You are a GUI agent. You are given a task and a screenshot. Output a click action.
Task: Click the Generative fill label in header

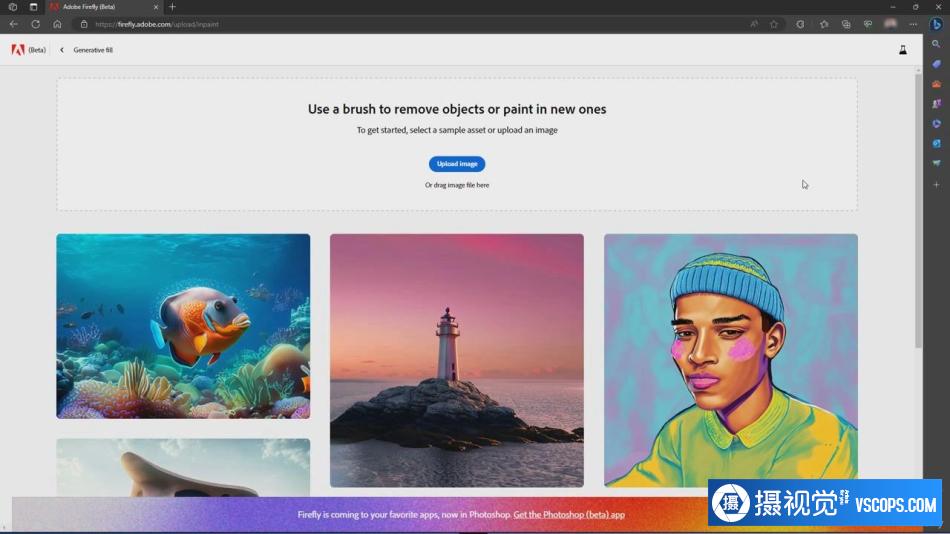pos(93,50)
